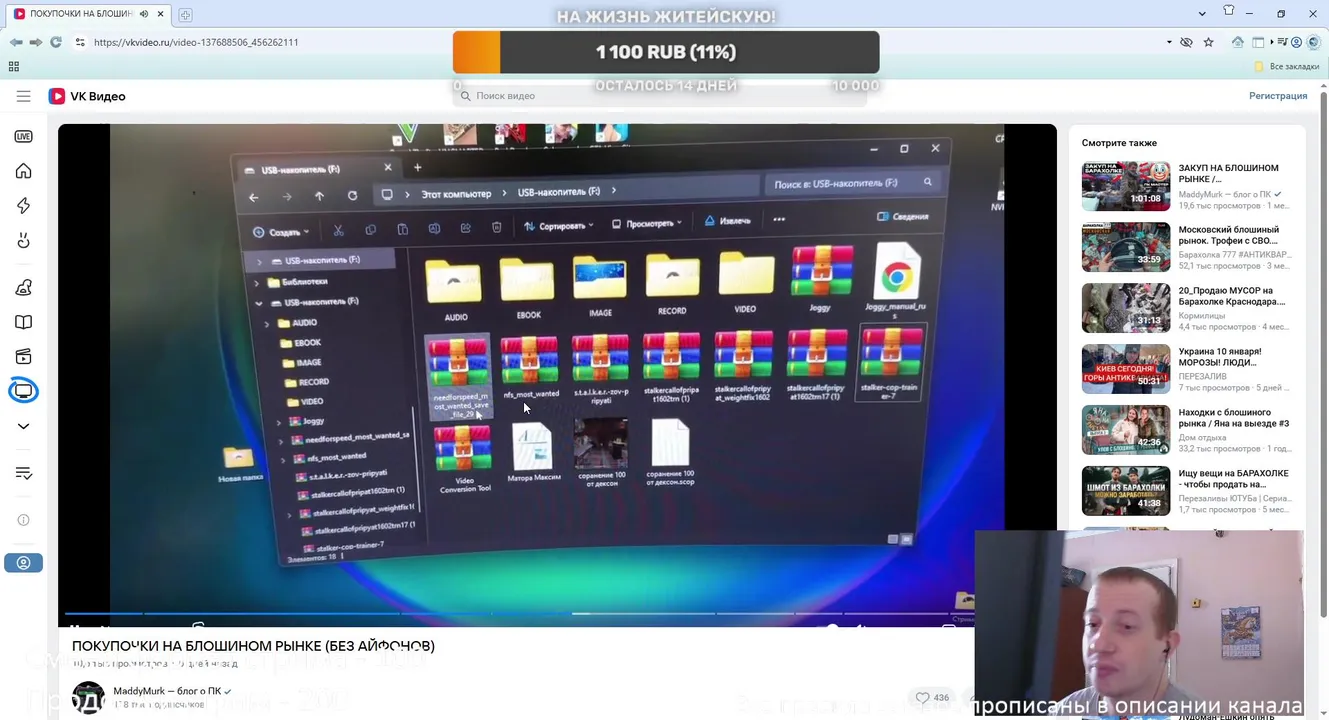Expand the Joggy tree node in the video

(279, 422)
